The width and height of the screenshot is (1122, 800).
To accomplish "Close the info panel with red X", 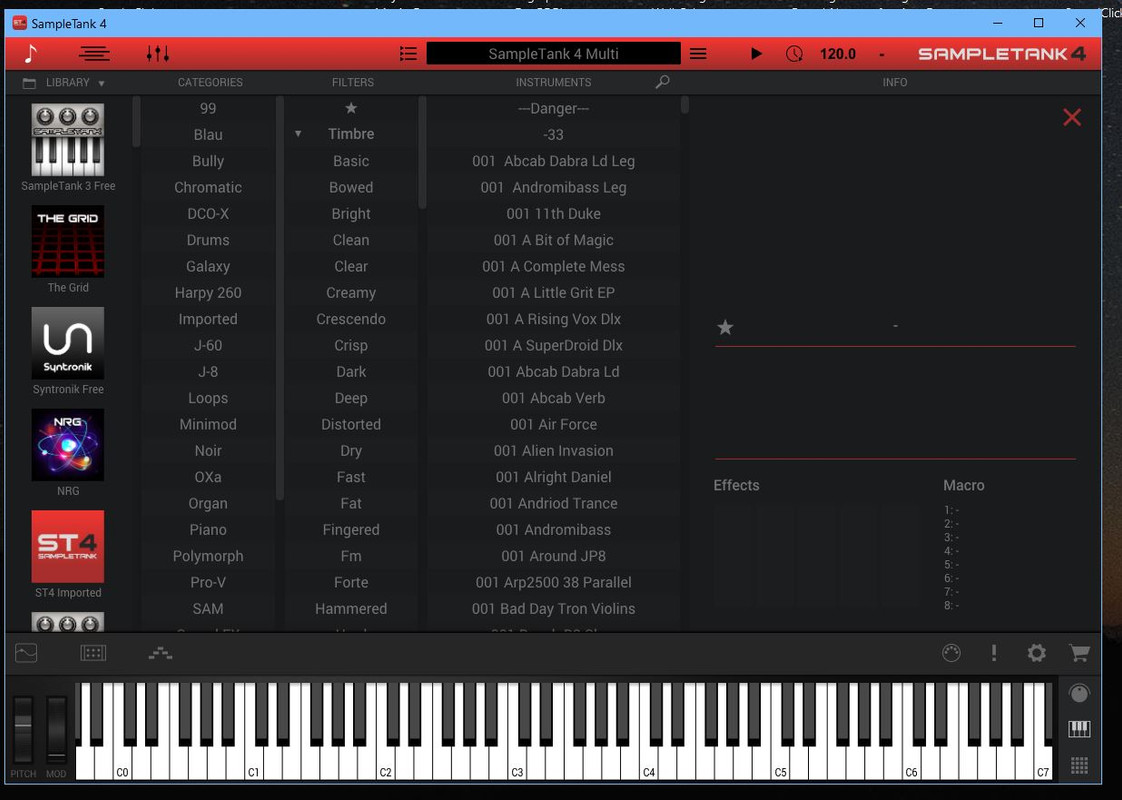I will pos(1072,117).
